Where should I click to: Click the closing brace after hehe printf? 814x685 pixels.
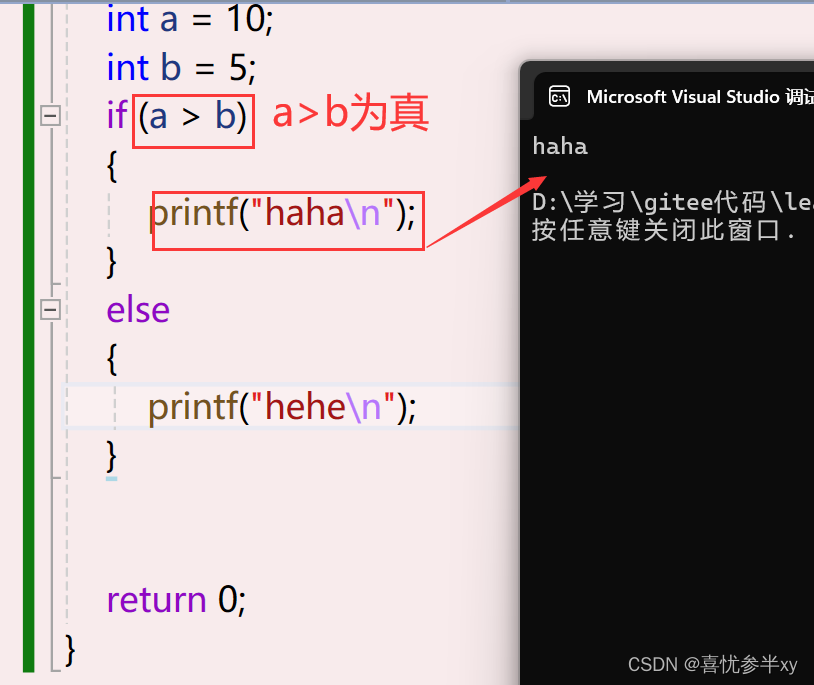(x=111, y=457)
